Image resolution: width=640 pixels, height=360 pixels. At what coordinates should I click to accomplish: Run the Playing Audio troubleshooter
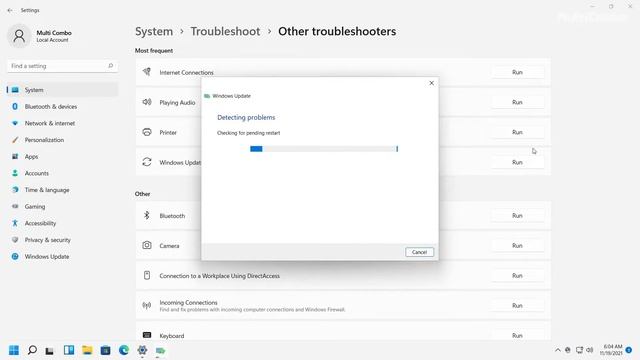pos(517,102)
